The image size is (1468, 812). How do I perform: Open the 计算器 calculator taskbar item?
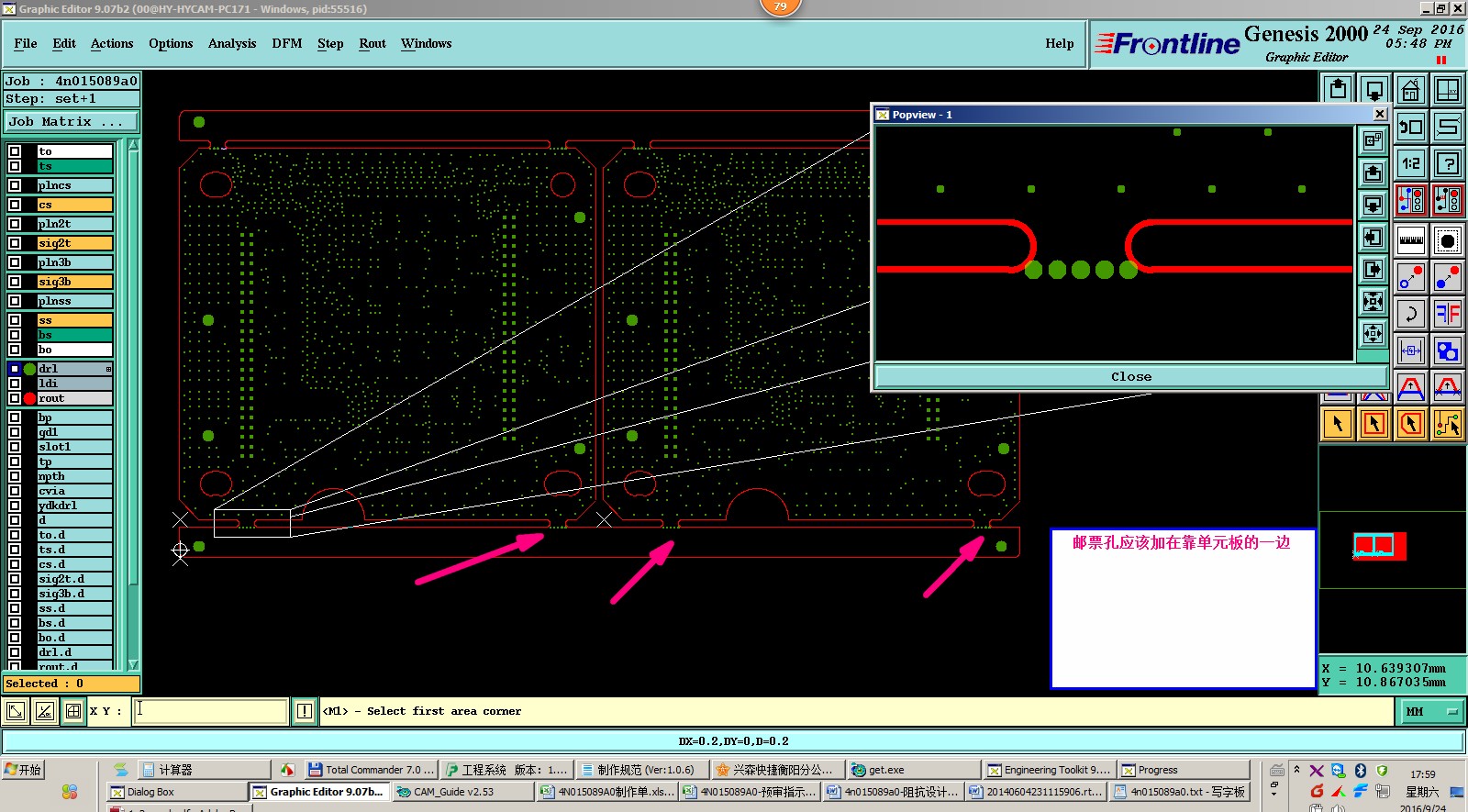point(204,770)
